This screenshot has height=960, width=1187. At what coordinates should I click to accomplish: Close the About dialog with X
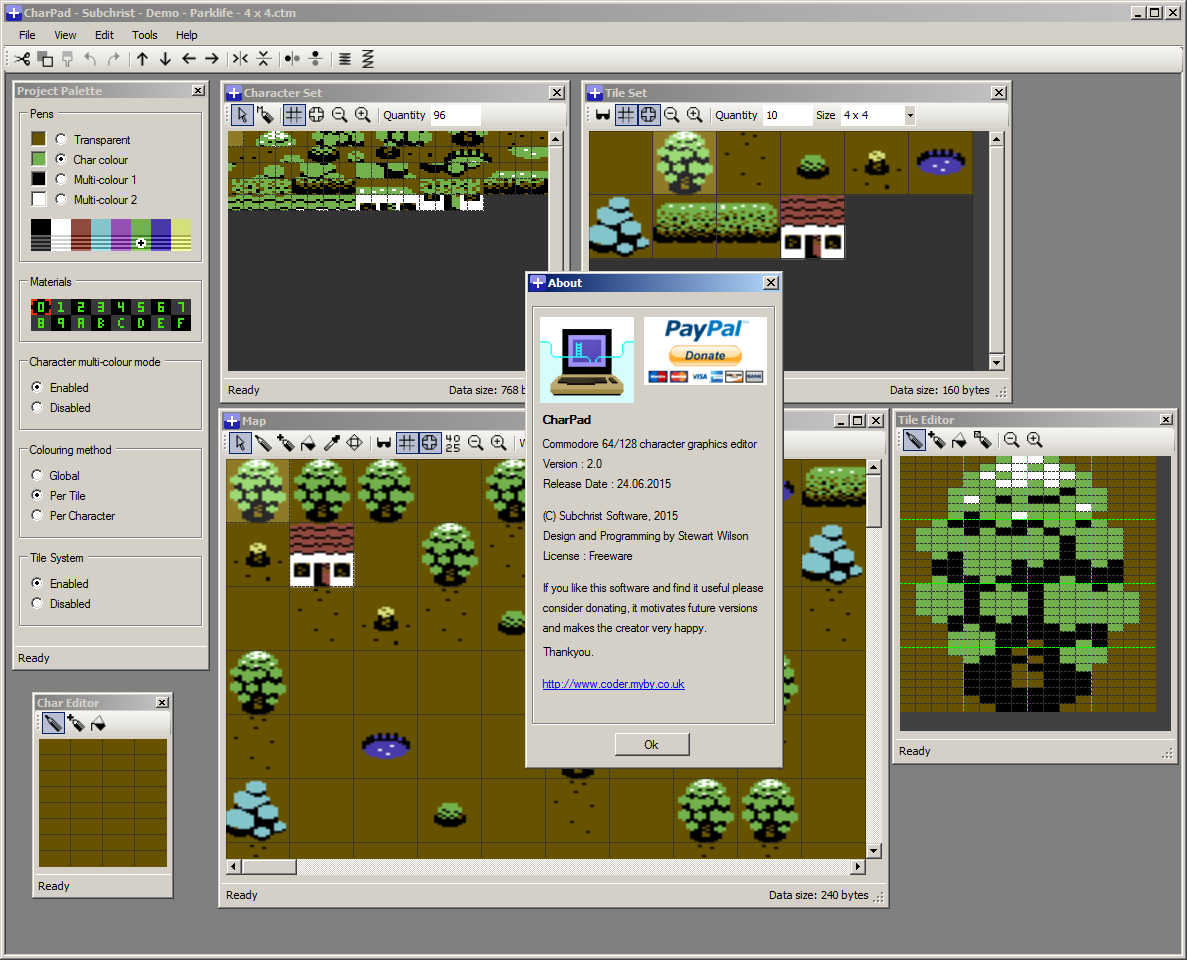771,282
